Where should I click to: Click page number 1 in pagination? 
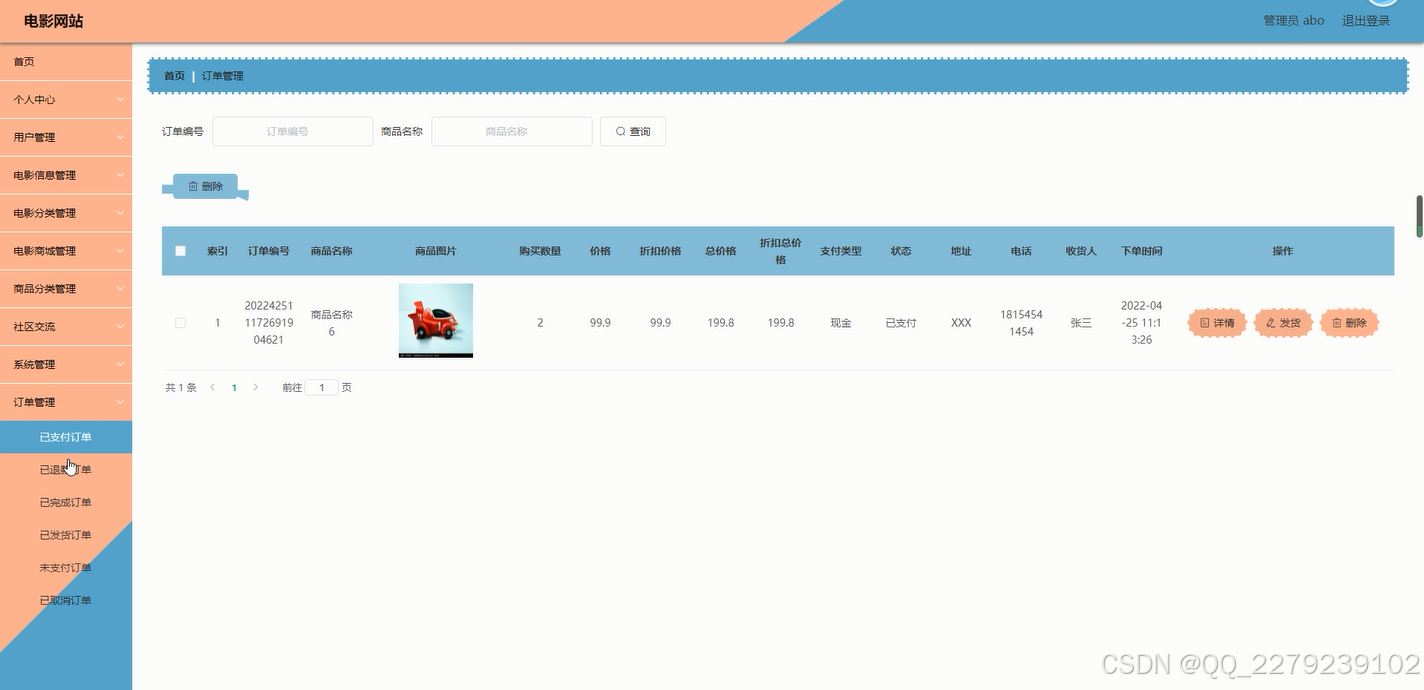click(233, 387)
